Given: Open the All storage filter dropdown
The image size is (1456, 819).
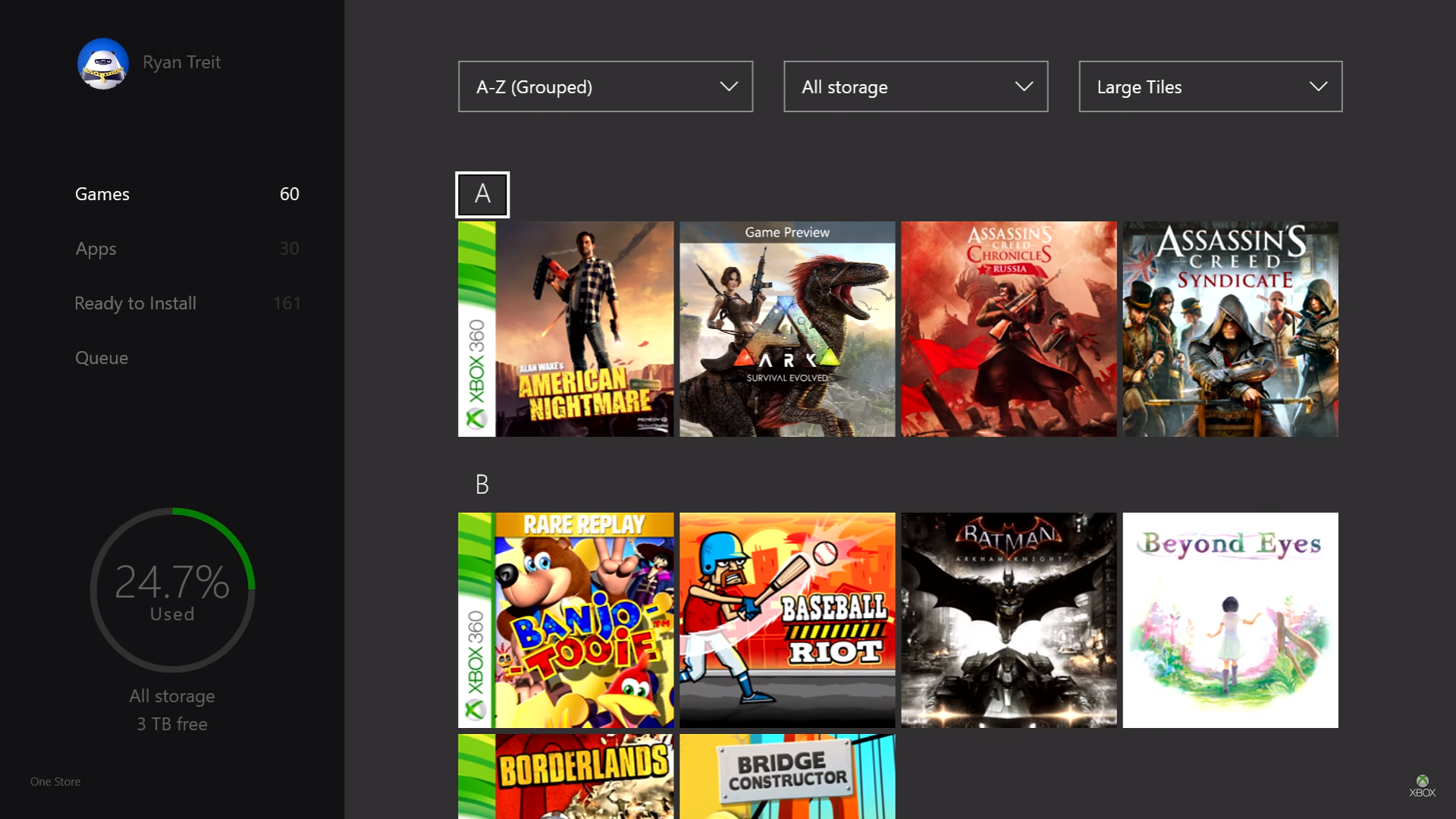Looking at the screenshot, I should pyautogui.click(x=915, y=86).
